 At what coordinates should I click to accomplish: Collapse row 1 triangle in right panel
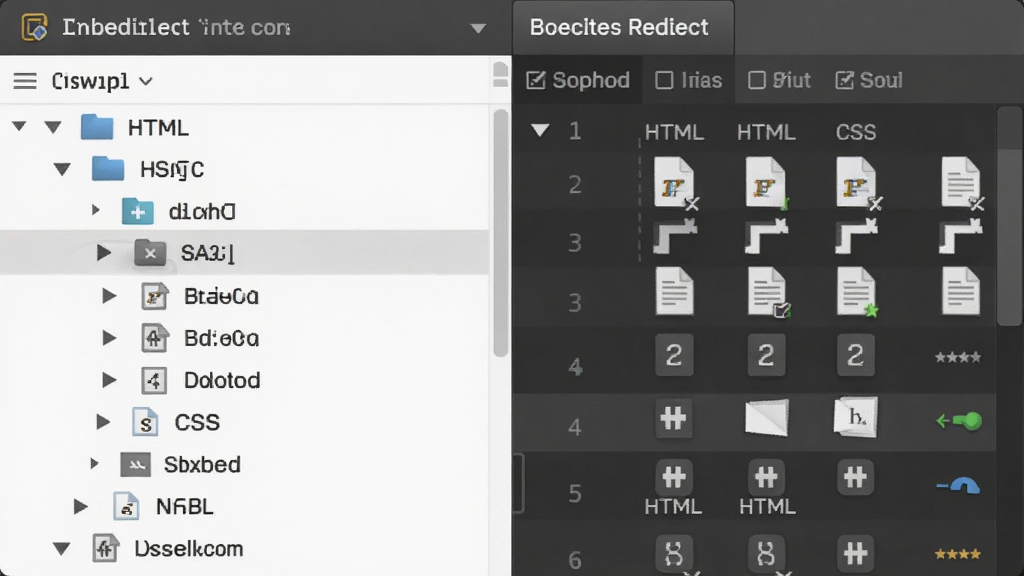pyautogui.click(x=540, y=130)
